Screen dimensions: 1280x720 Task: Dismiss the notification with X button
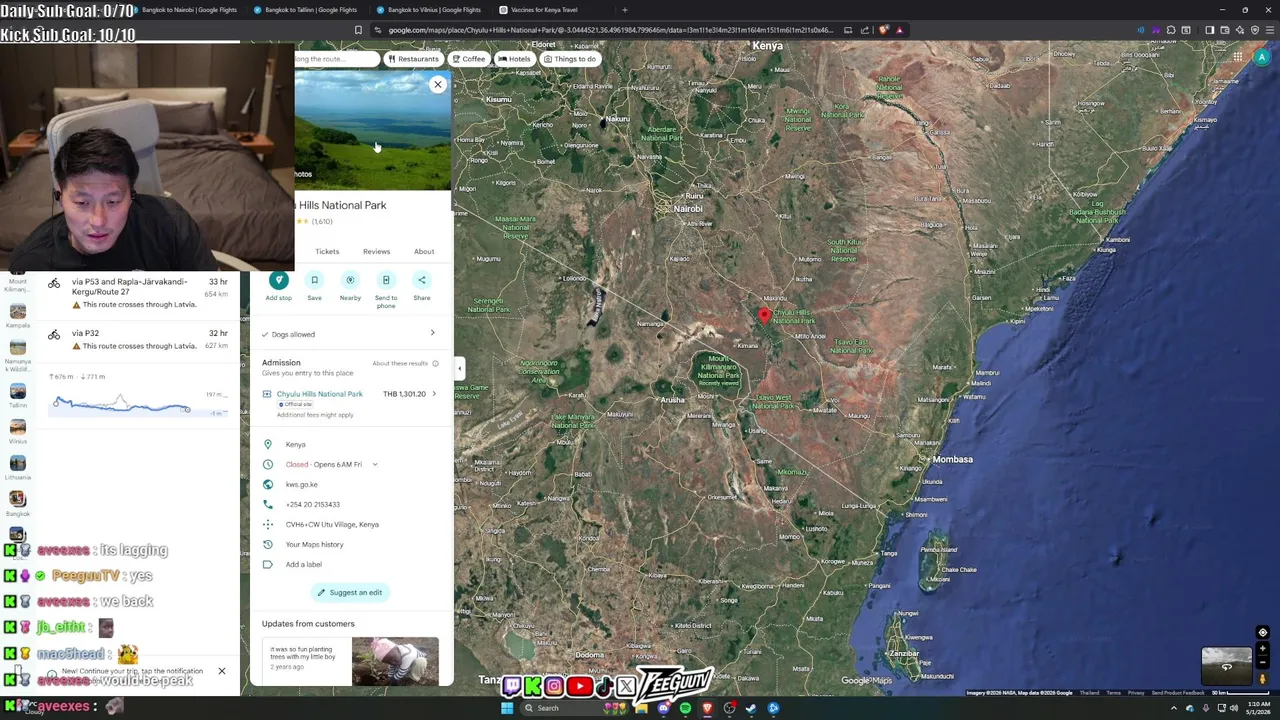[222, 671]
